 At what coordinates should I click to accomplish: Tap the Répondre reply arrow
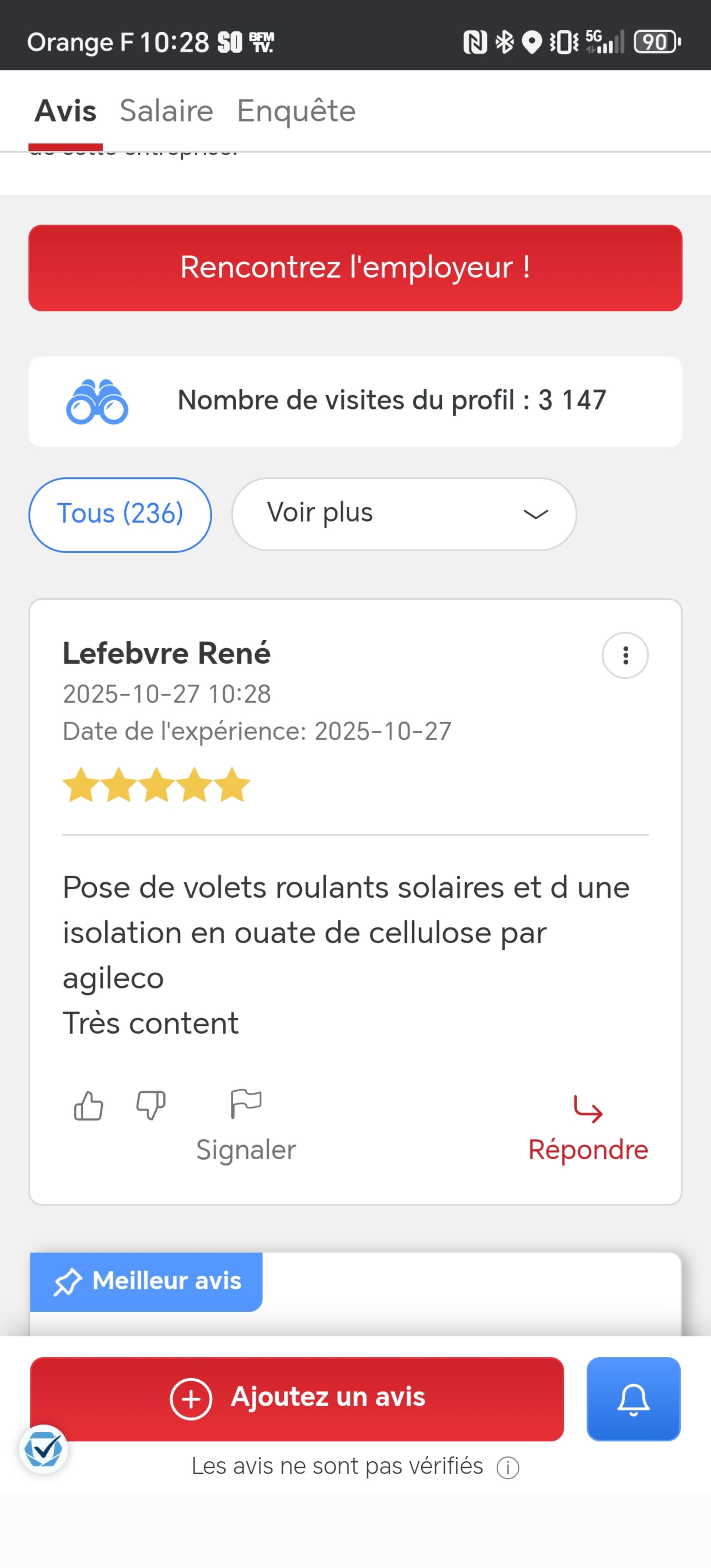(588, 1109)
